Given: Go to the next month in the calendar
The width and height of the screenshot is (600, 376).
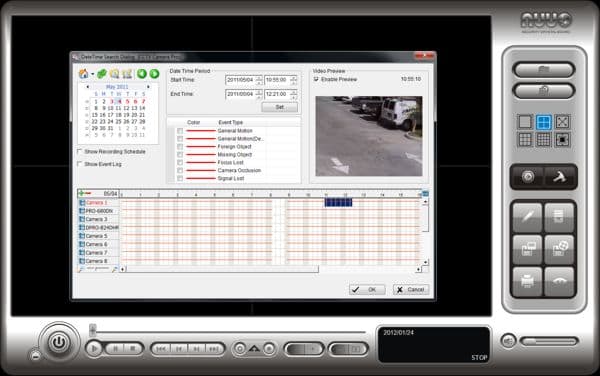Looking at the screenshot, I should [148, 87].
